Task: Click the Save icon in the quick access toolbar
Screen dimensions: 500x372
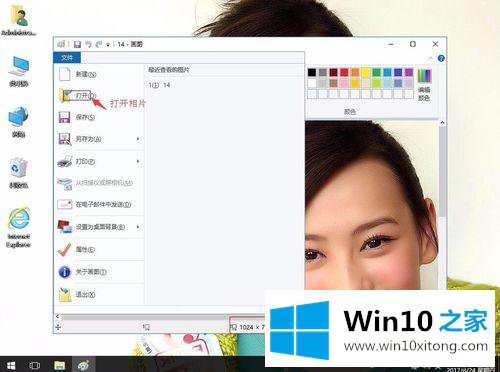Action: [x=77, y=44]
